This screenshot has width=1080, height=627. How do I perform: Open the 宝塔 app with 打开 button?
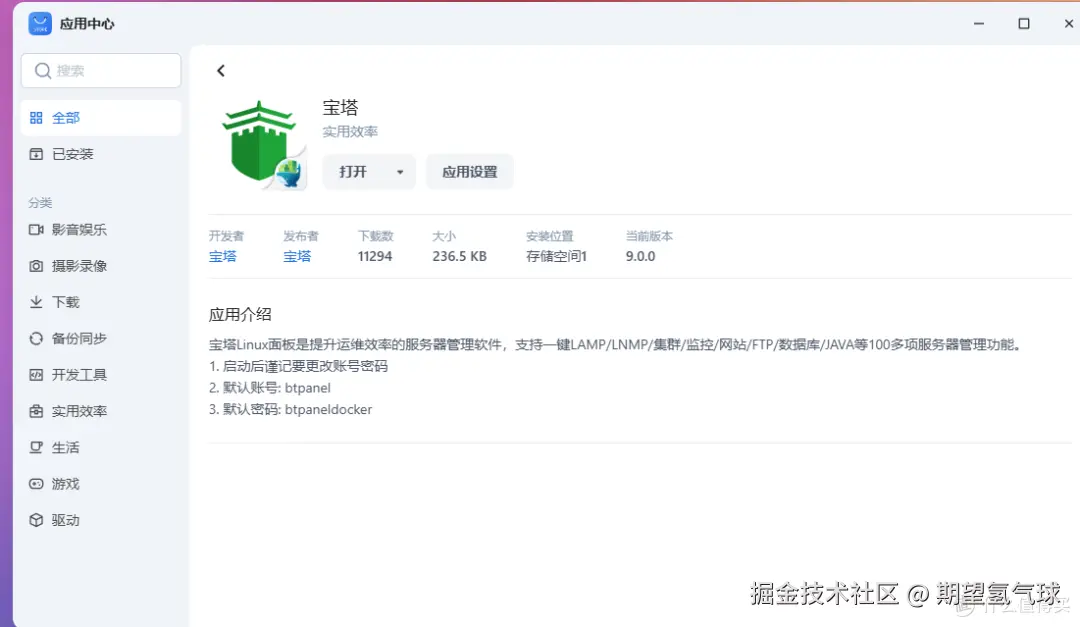(353, 172)
